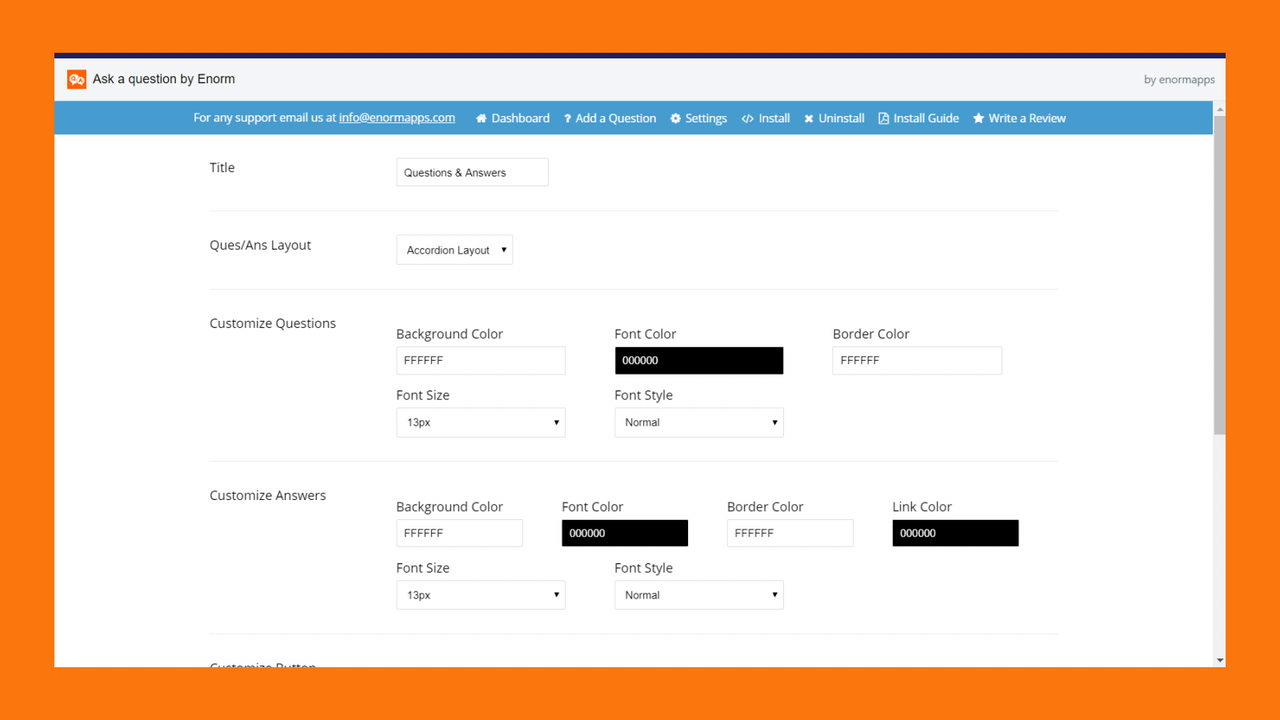Image resolution: width=1280 pixels, height=720 pixels.
Task: Click the black Questions Font Color field
Action: point(698,360)
